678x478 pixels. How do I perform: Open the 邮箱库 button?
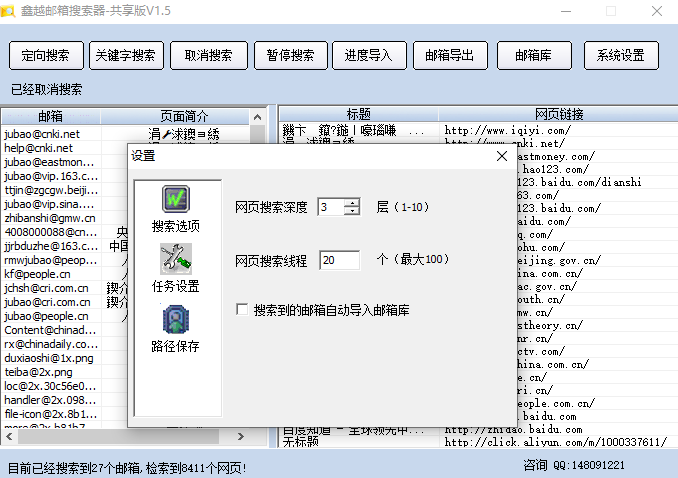coord(534,55)
